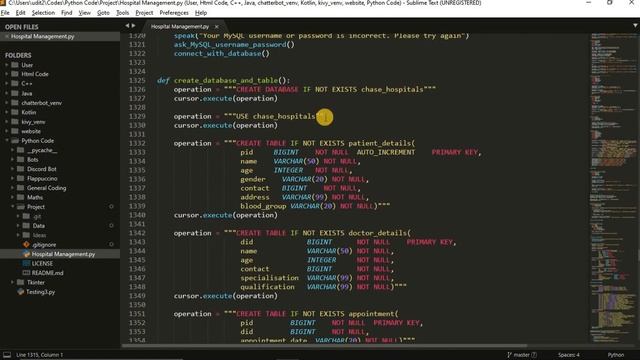Click the minimap code overview
The width and height of the screenshot is (640, 360).
pyautogui.click(x=613, y=188)
